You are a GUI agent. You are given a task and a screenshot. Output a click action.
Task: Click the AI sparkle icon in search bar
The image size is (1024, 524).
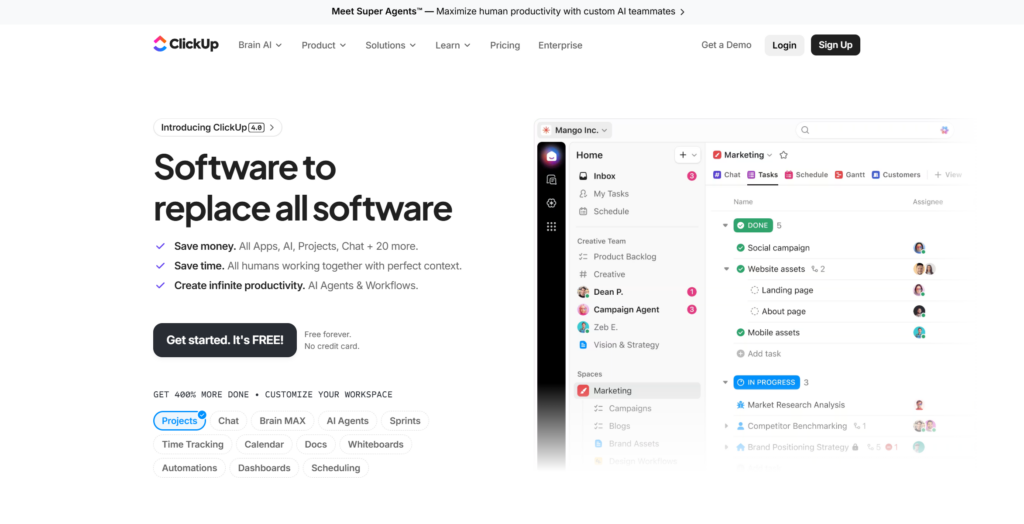tap(944, 130)
